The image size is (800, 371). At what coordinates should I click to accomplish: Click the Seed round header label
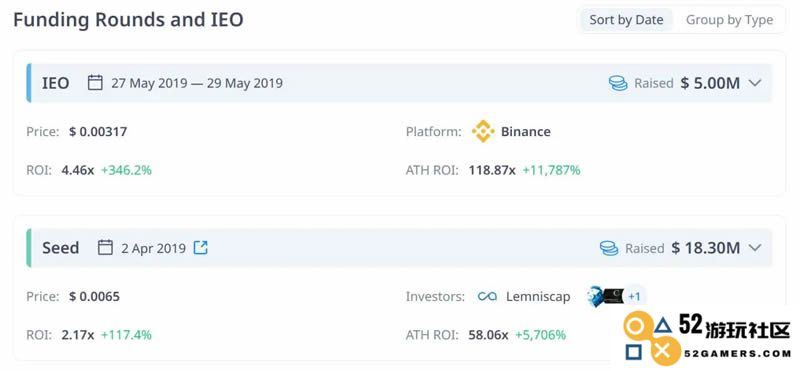coord(61,248)
